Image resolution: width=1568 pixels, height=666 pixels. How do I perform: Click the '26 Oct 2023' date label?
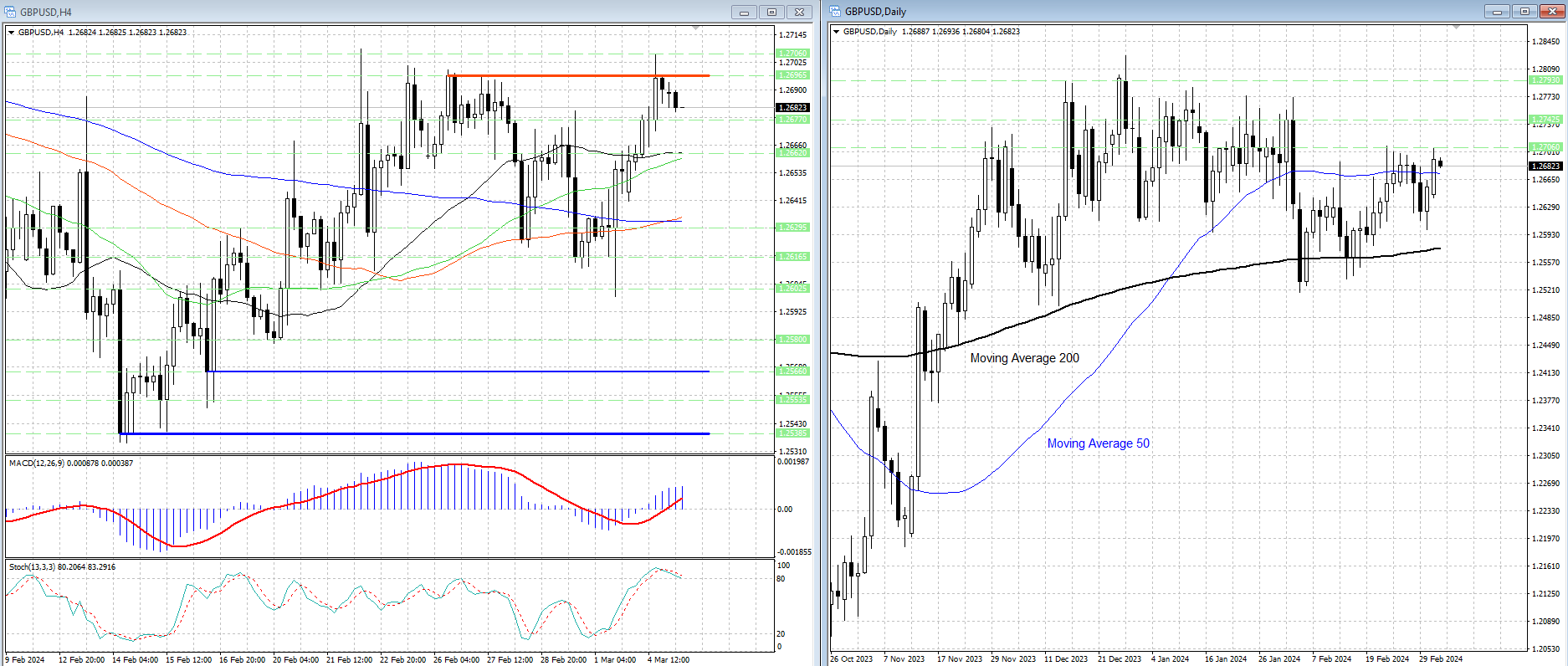click(852, 659)
